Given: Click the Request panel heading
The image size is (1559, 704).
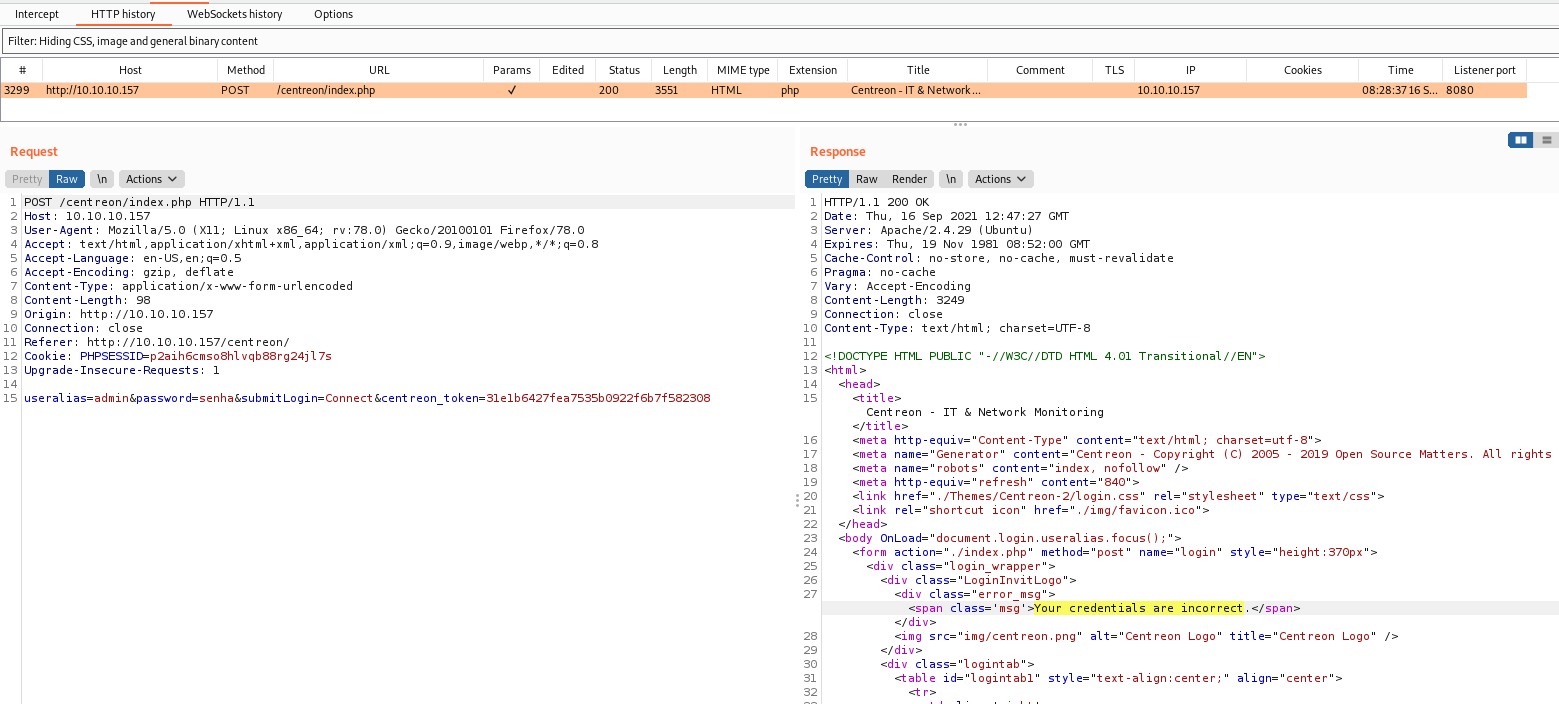Looking at the screenshot, I should (34, 152).
